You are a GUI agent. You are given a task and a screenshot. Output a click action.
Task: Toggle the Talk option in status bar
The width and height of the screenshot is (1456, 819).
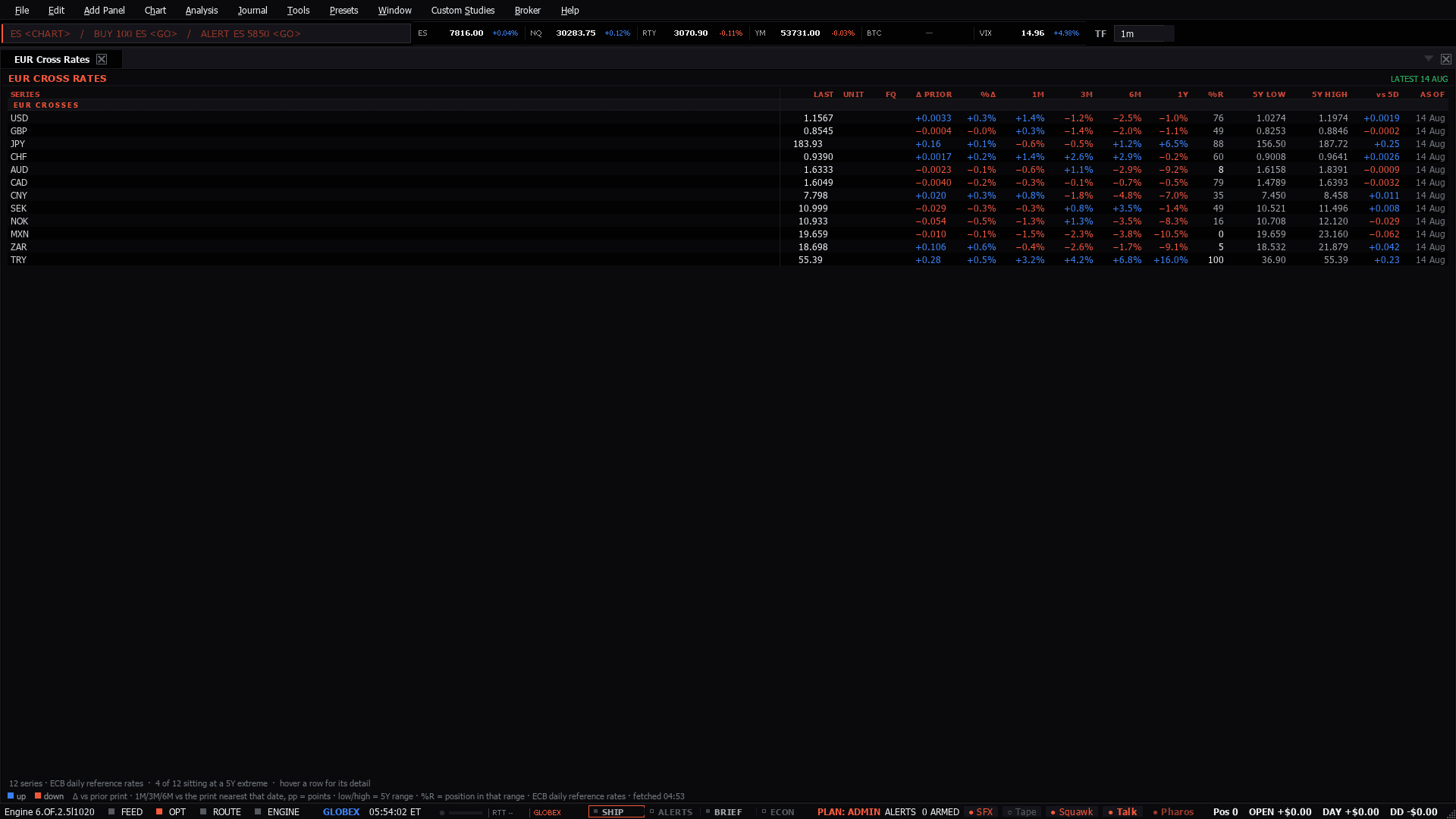(x=1122, y=811)
